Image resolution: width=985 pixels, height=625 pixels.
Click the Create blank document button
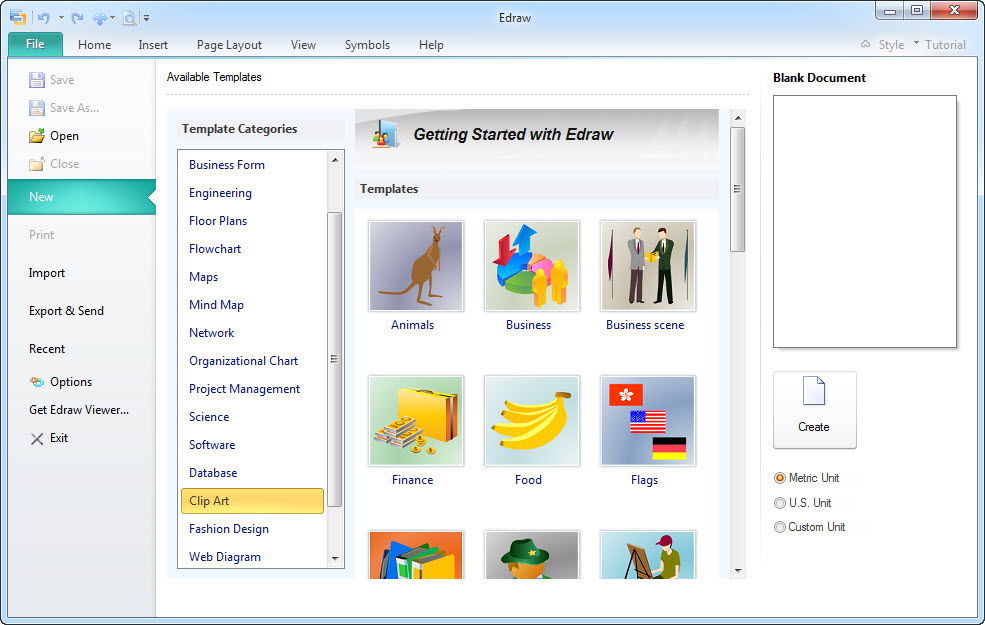814,410
